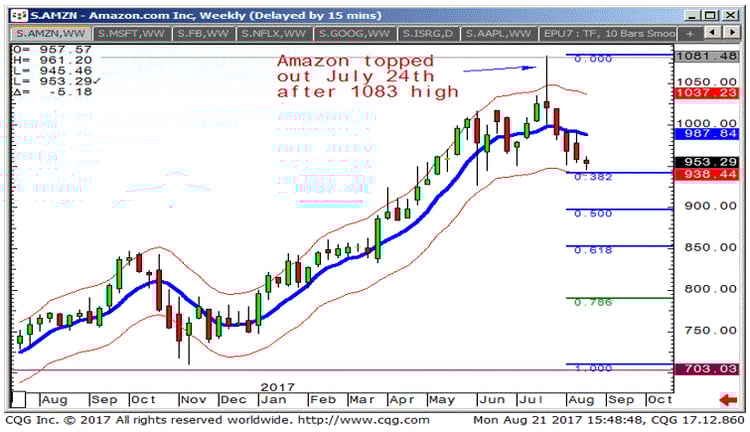
Task: Click the CQG chart window icon in the title bar
Action: click(x=19, y=15)
